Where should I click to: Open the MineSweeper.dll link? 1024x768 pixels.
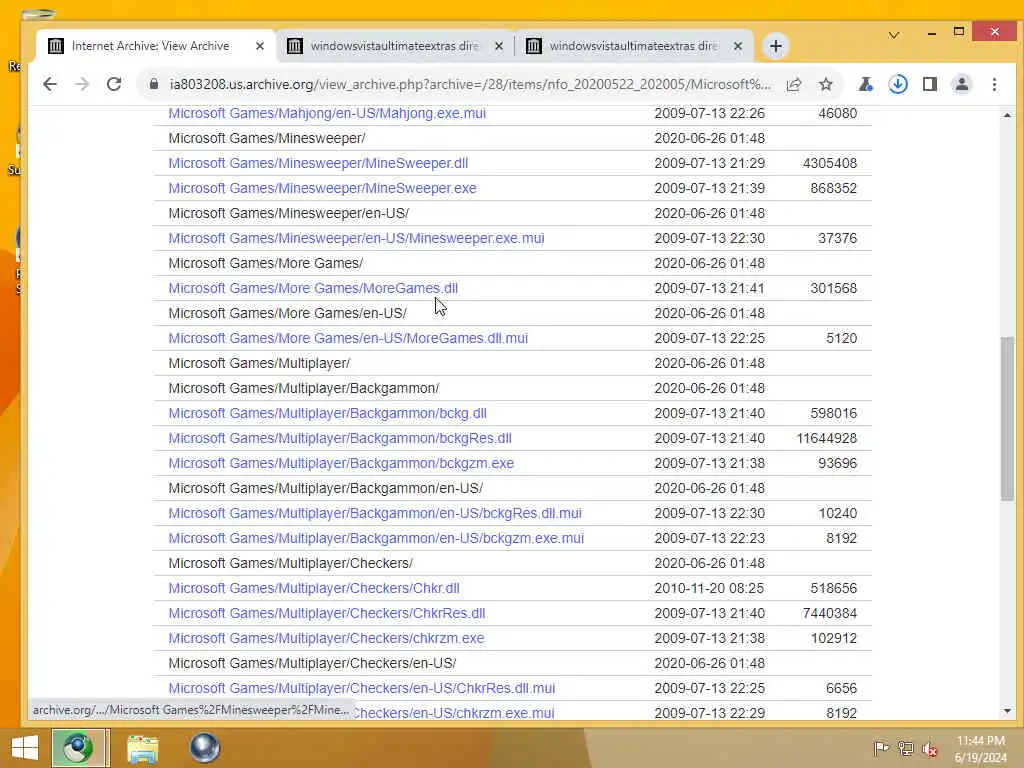point(318,163)
